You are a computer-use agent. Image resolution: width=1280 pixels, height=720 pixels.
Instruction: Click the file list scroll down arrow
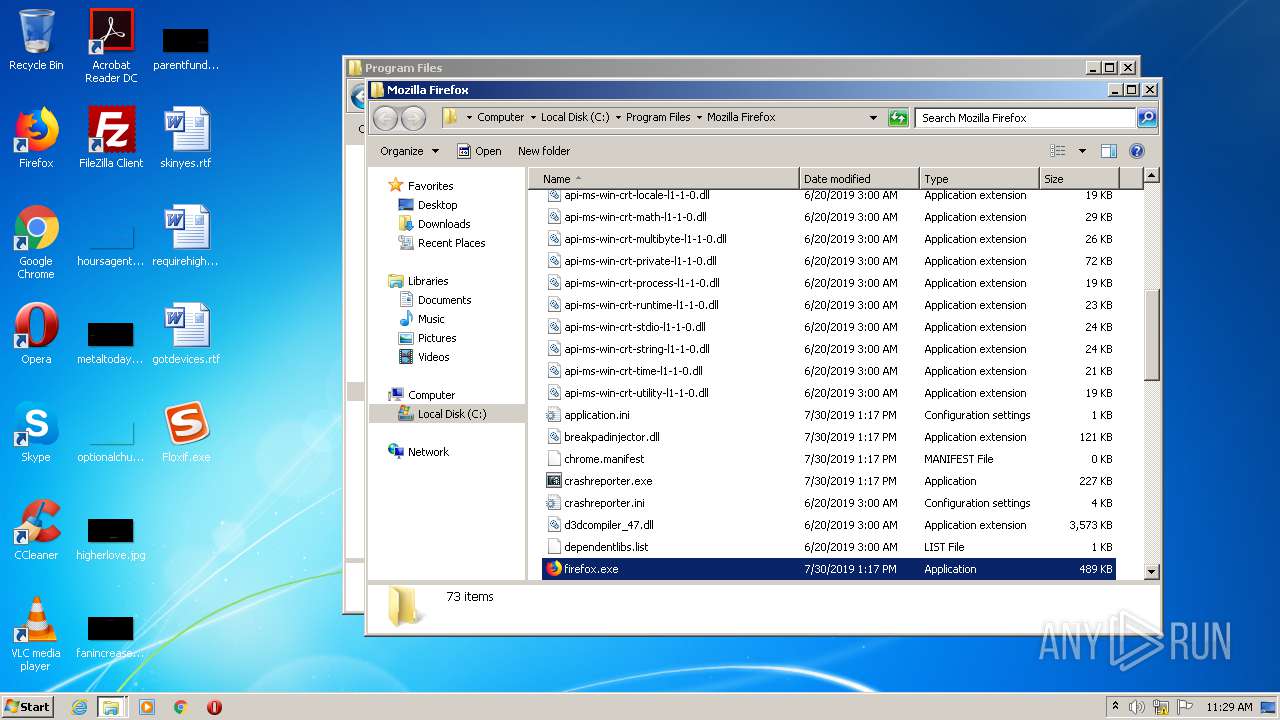coord(1151,571)
